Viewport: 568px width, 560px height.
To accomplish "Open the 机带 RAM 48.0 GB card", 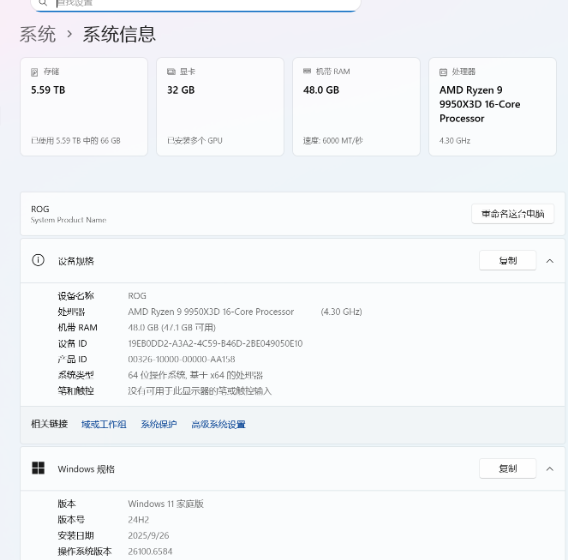I will click(356, 106).
